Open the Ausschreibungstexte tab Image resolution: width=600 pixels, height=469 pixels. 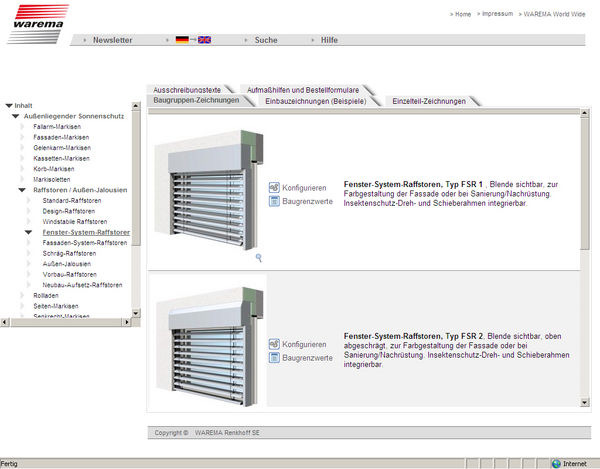point(187,89)
